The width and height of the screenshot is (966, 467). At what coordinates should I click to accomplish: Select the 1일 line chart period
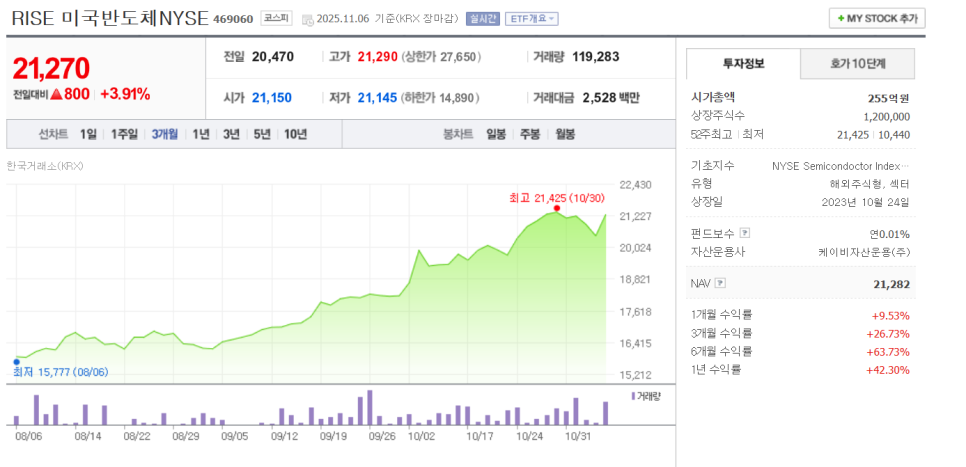[88, 134]
